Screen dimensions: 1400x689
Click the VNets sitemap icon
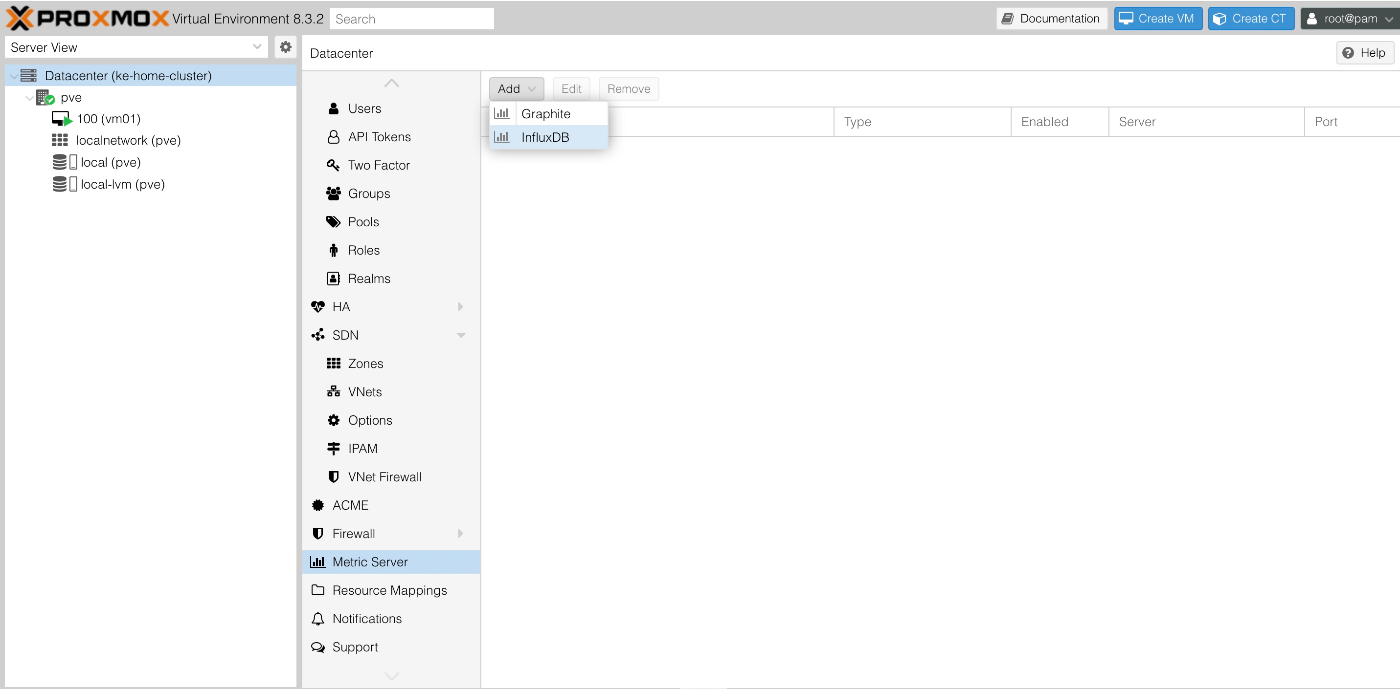coord(334,392)
